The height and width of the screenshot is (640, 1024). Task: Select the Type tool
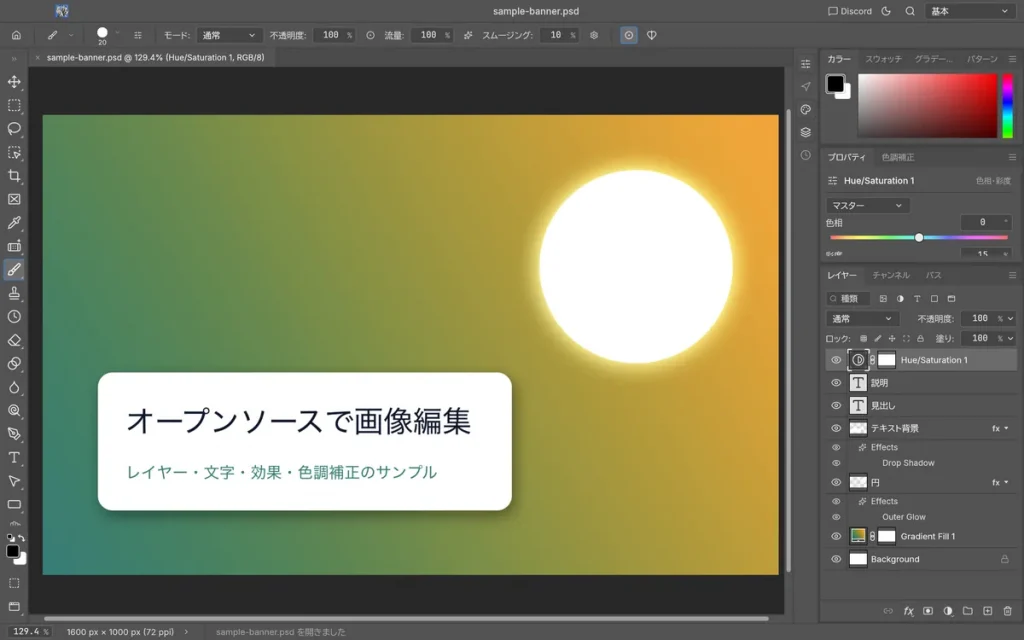coord(14,458)
